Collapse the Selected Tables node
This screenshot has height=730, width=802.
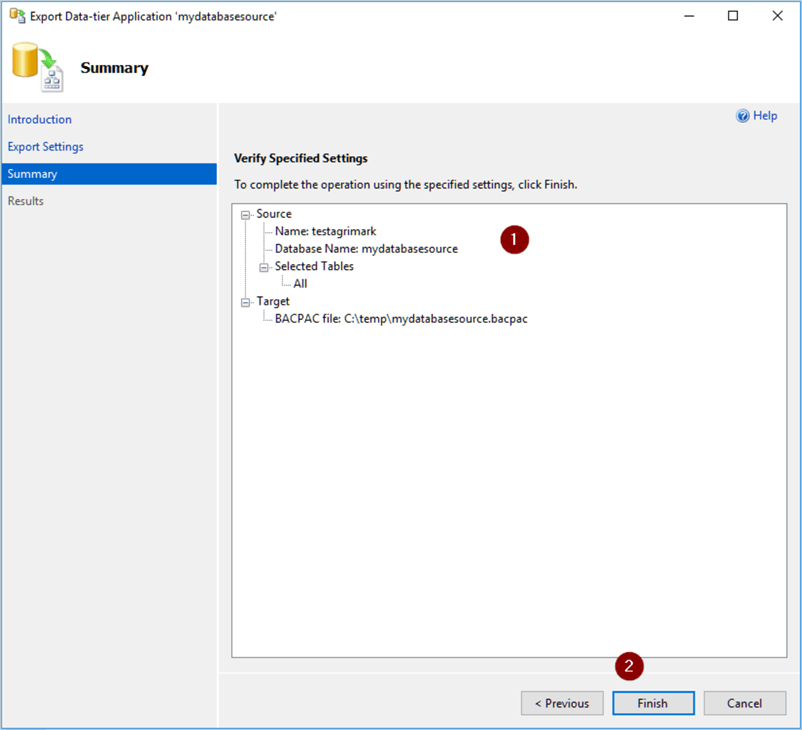coord(264,266)
